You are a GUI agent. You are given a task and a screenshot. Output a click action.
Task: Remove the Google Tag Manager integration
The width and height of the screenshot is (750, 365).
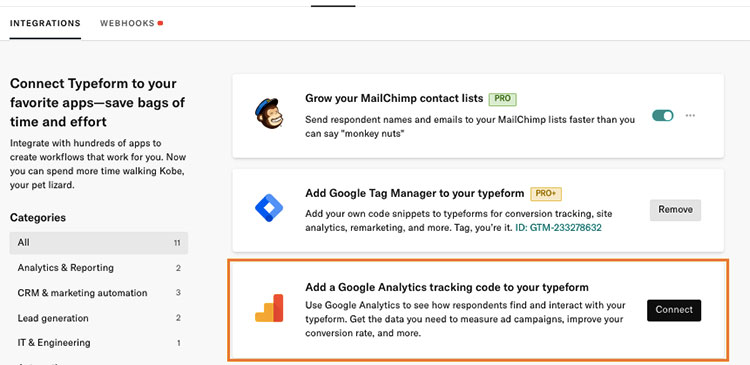pos(675,210)
